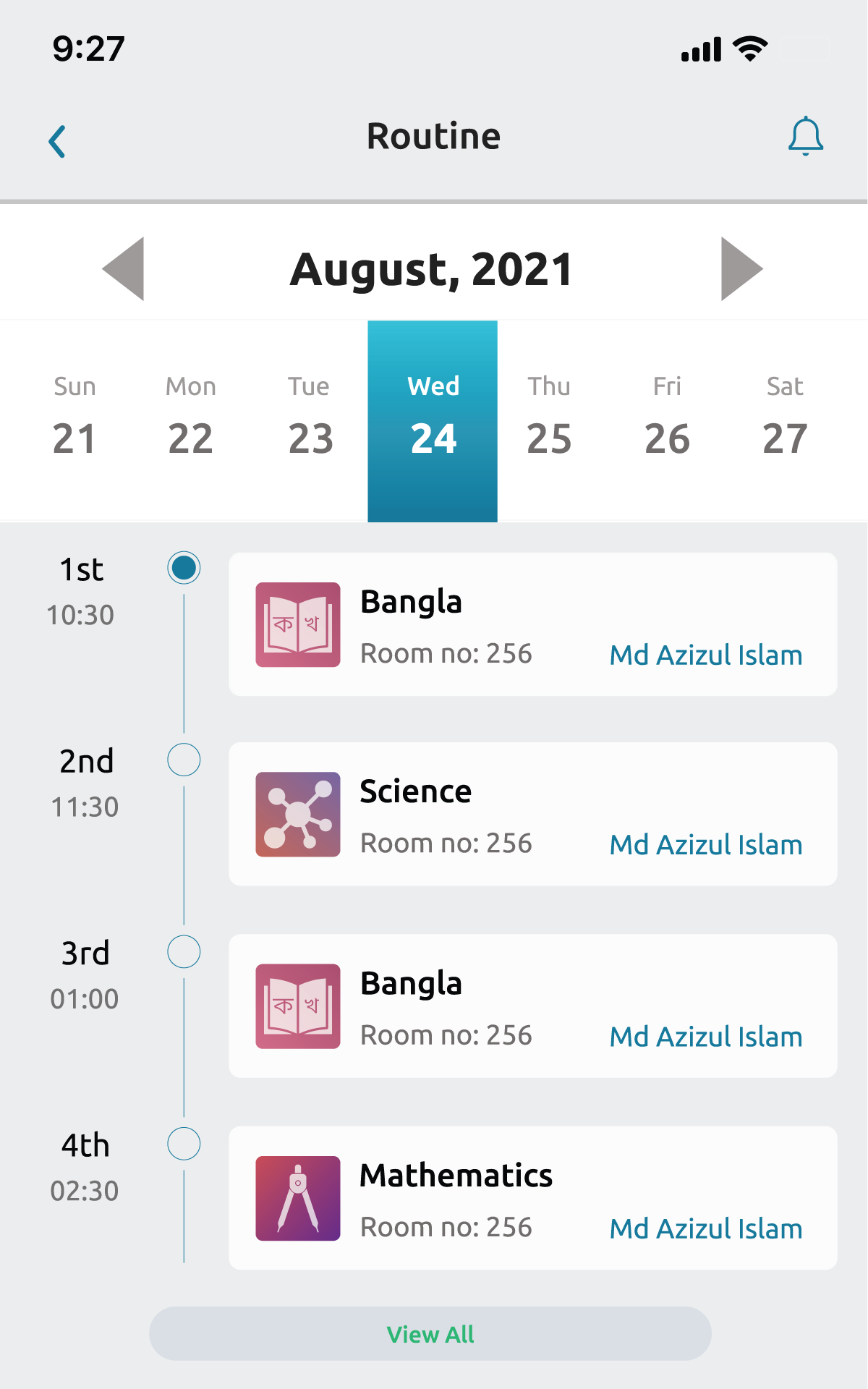Image resolution: width=868 pixels, height=1389 pixels.
Task: Go to previous month with left arrow
Action: coord(124,268)
